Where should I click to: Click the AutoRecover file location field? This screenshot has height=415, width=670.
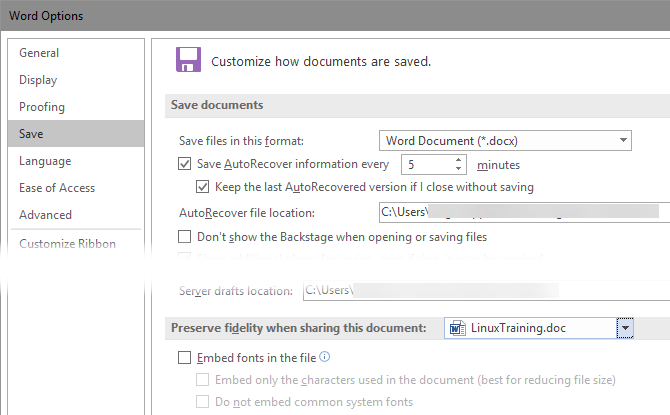tap(520, 212)
